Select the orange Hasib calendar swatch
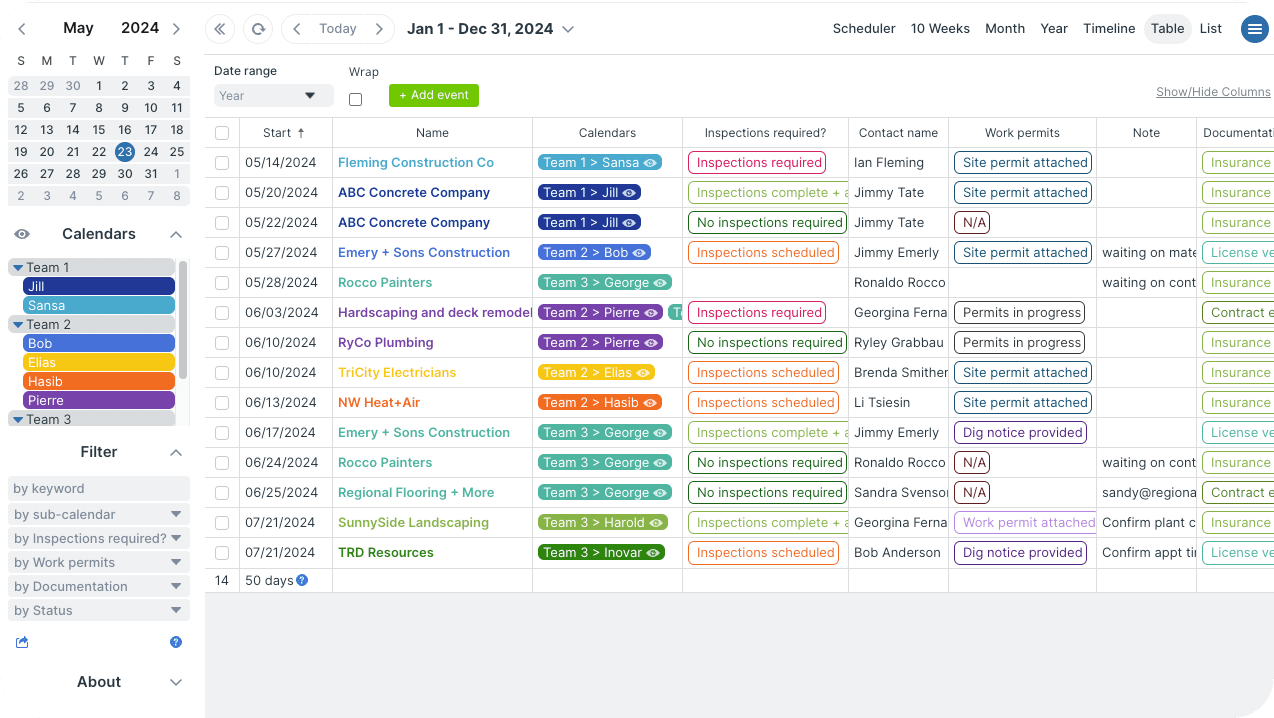Screen dimensions: 1274x718 tap(98, 381)
